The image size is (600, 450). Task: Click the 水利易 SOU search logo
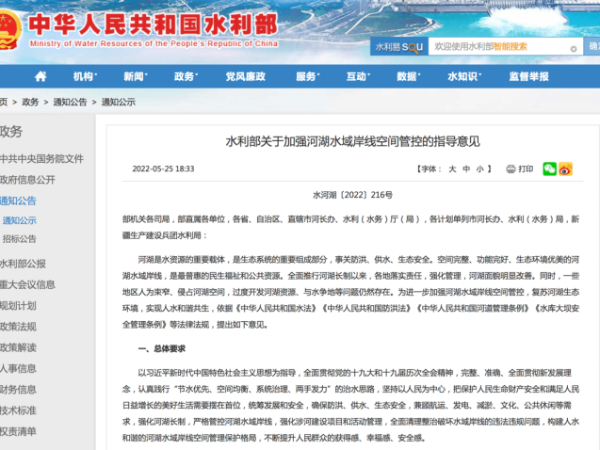[399, 47]
